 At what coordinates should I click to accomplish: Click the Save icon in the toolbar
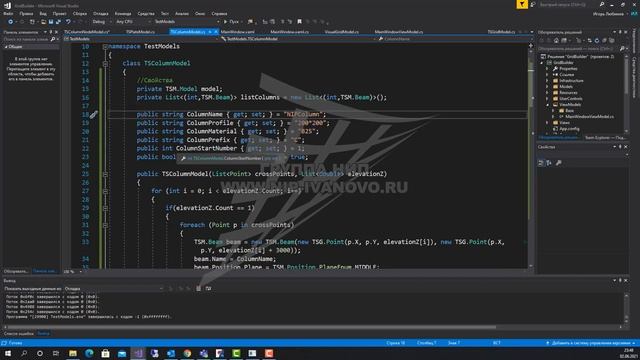(x=51, y=22)
